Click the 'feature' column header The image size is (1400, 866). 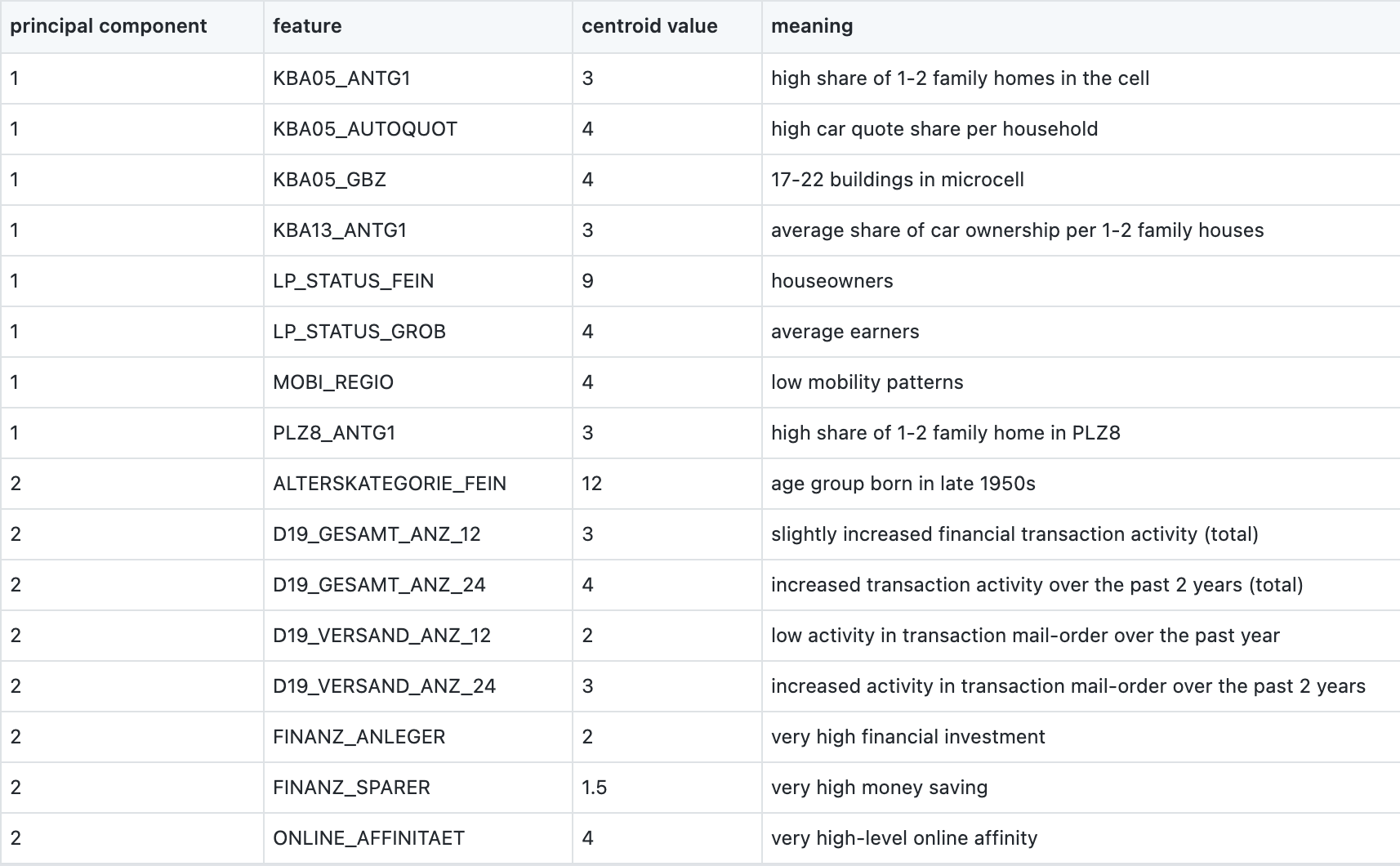(x=307, y=26)
